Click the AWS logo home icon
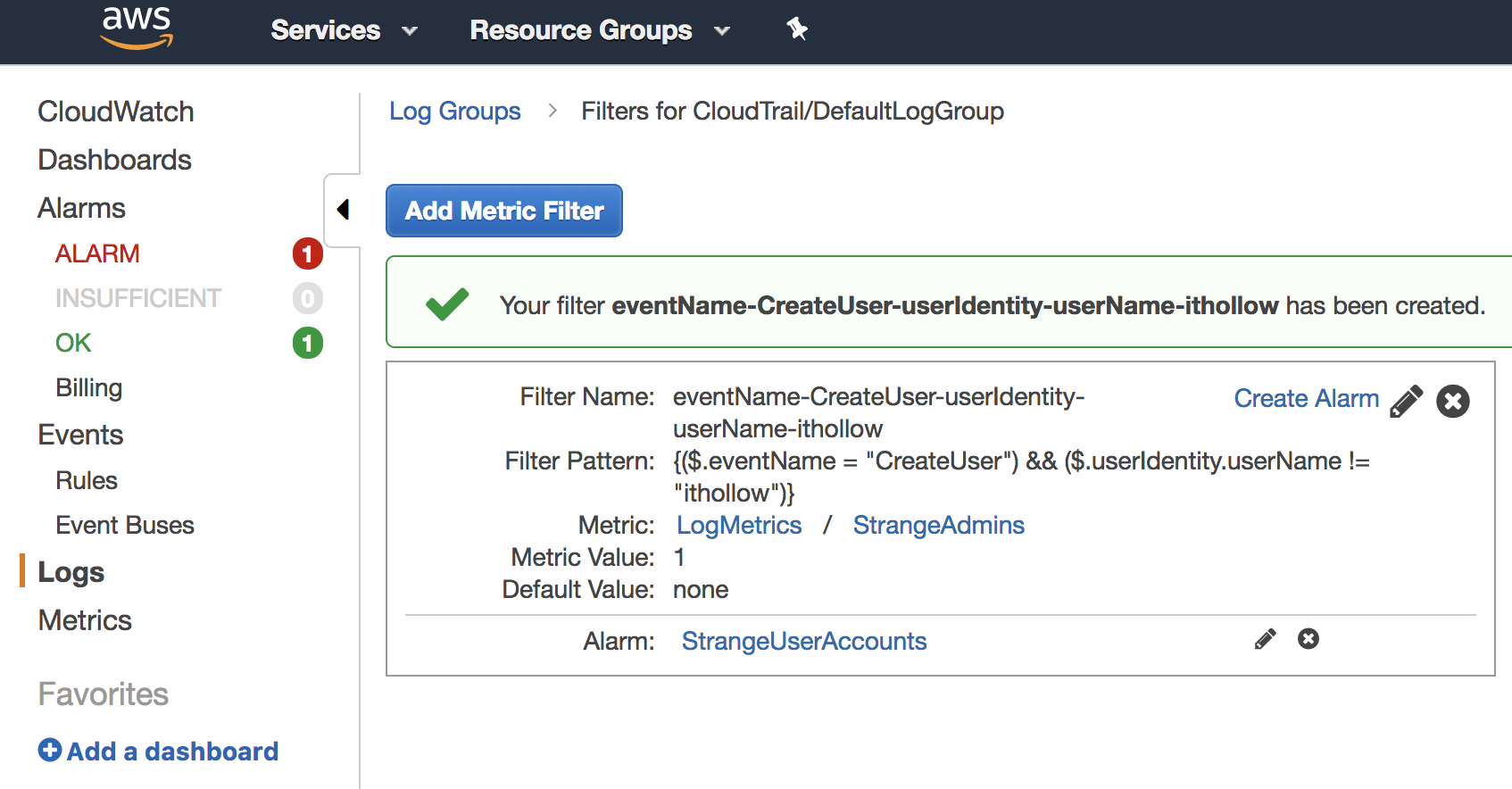 [x=137, y=28]
